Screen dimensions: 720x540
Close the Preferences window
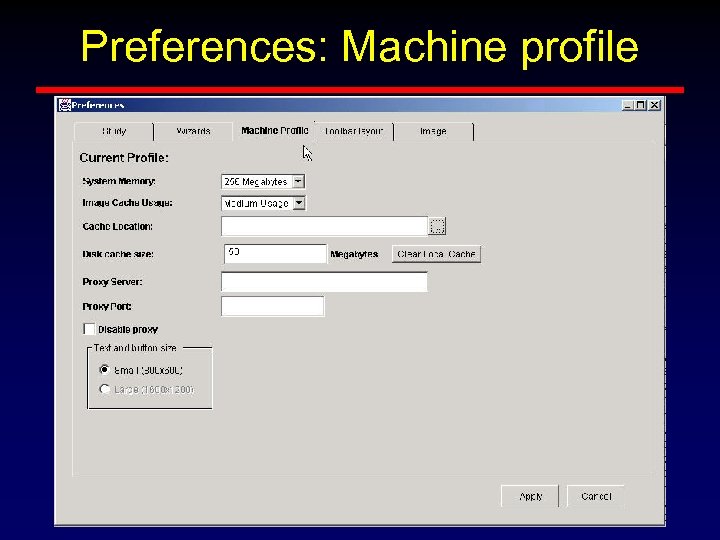tap(654, 105)
